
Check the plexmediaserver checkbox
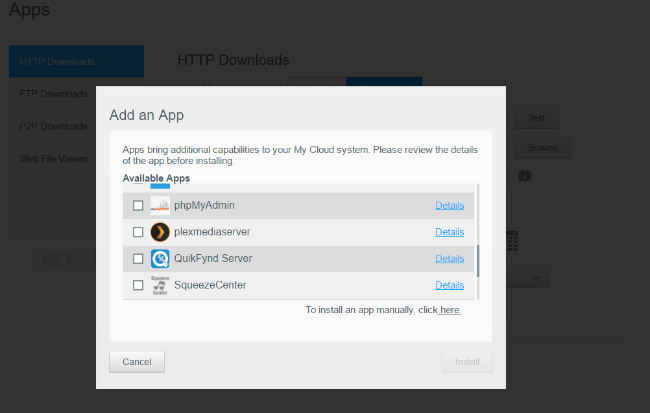138,232
